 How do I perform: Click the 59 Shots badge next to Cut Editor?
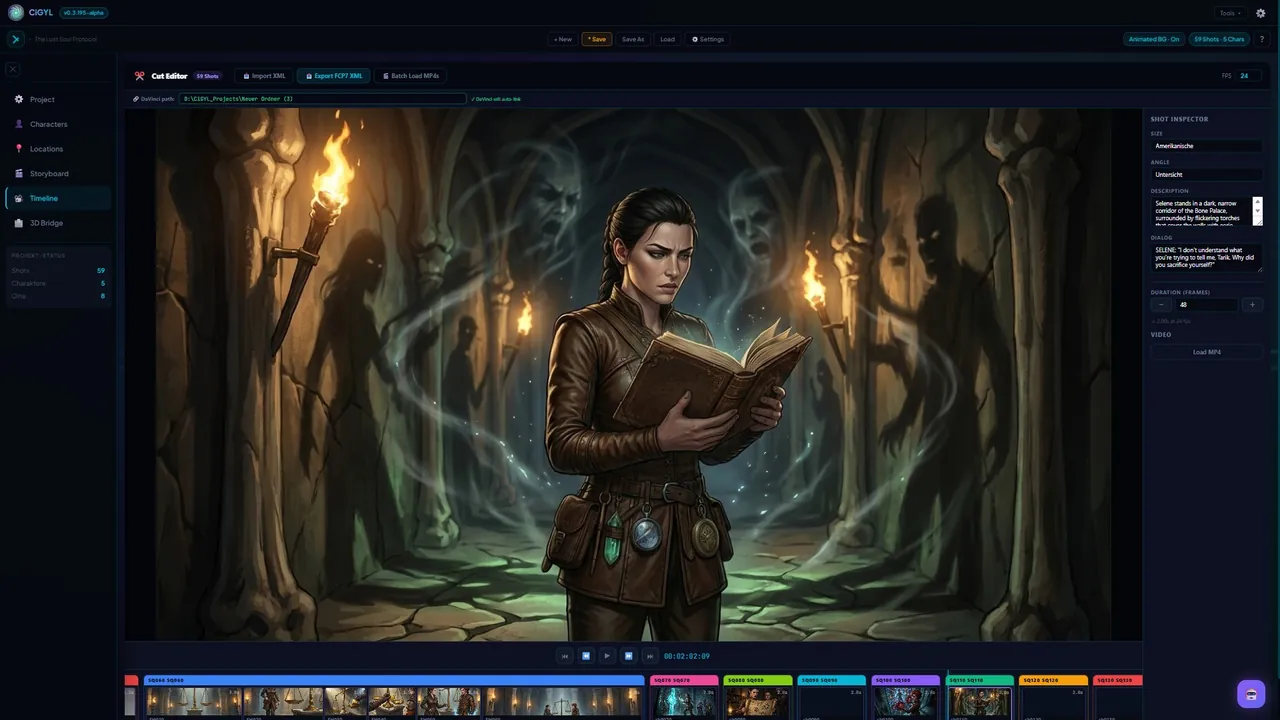[x=207, y=76]
